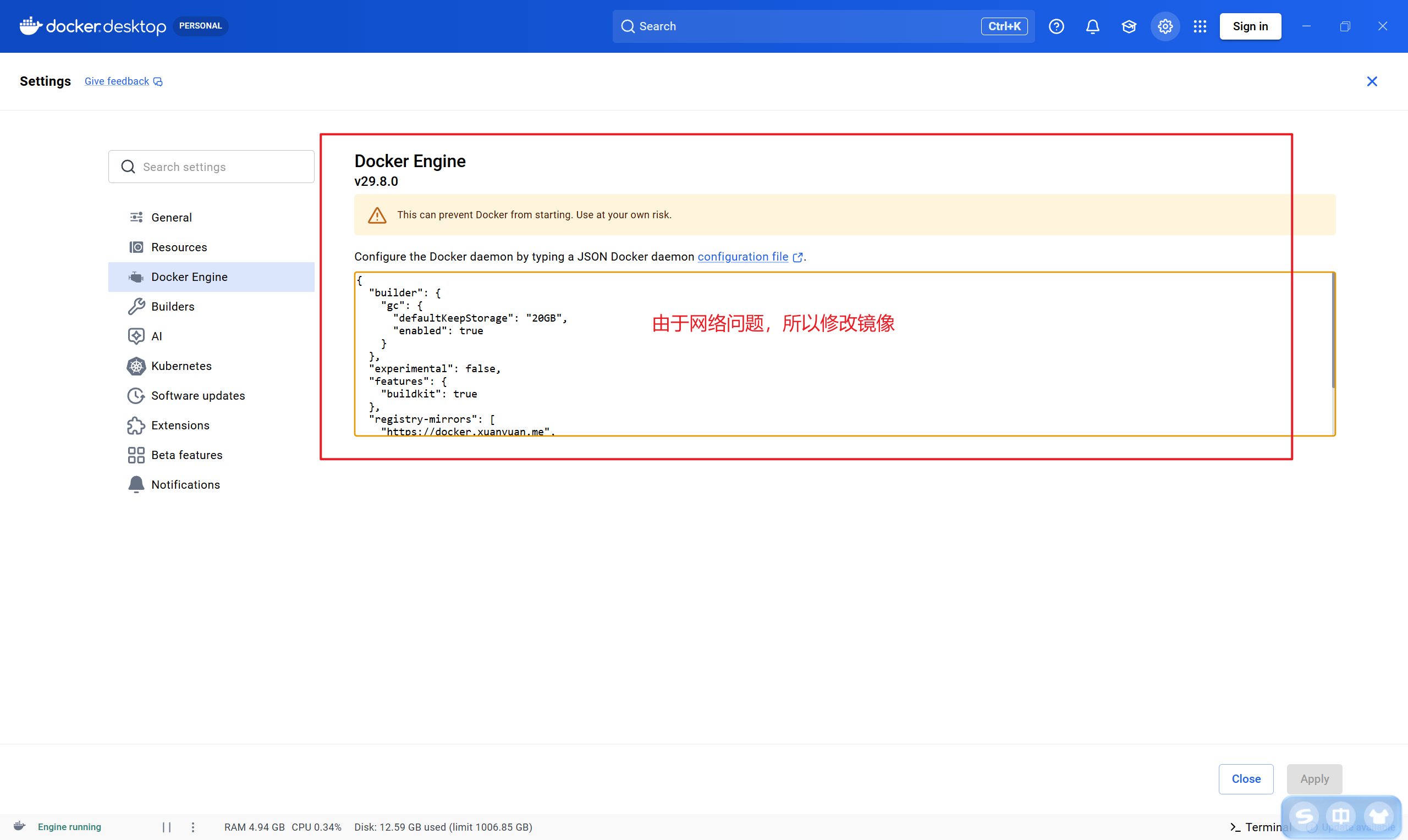Open the apps grid icon in header
This screenshot has width=1408, height=840.
click(x=1200, y=26)
